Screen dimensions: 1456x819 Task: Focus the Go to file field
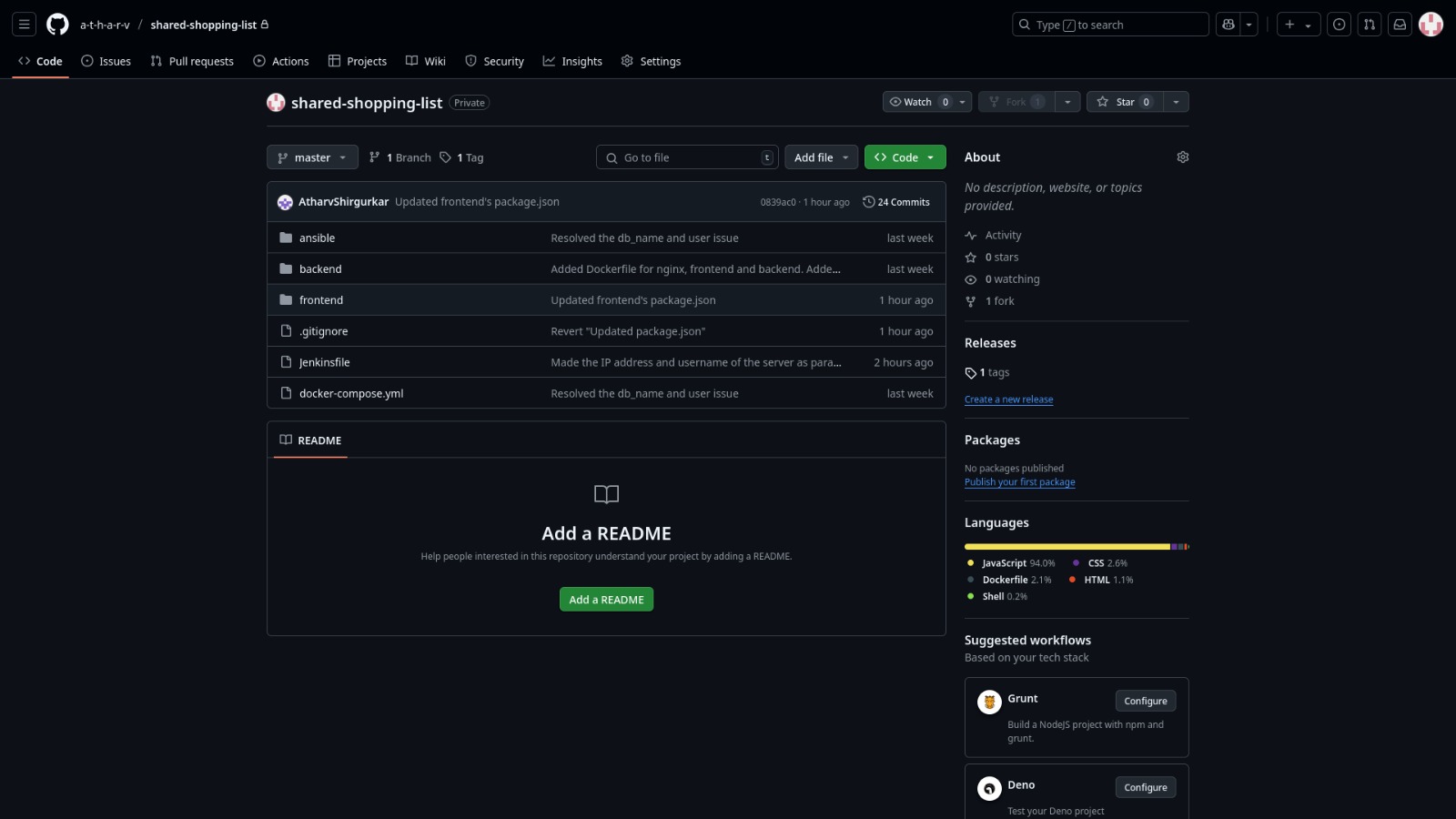[x=687, y=157]
